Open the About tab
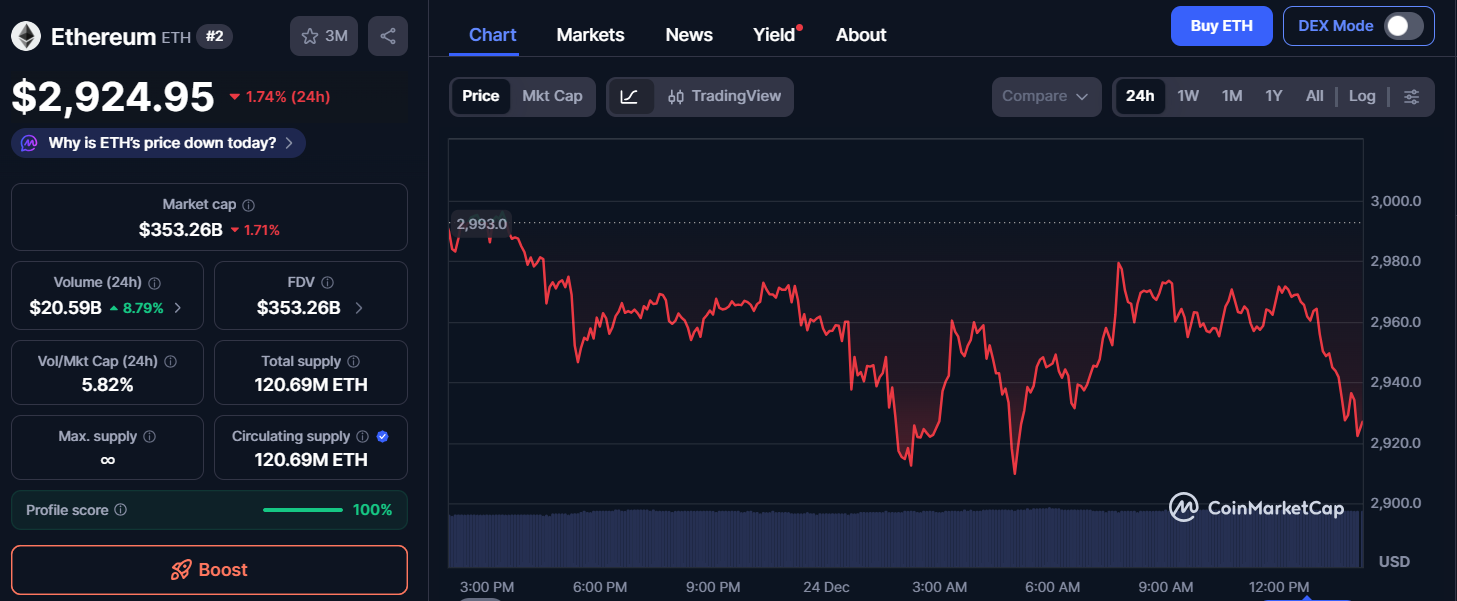Viewport: 1457px width, 601px height. 861,35
